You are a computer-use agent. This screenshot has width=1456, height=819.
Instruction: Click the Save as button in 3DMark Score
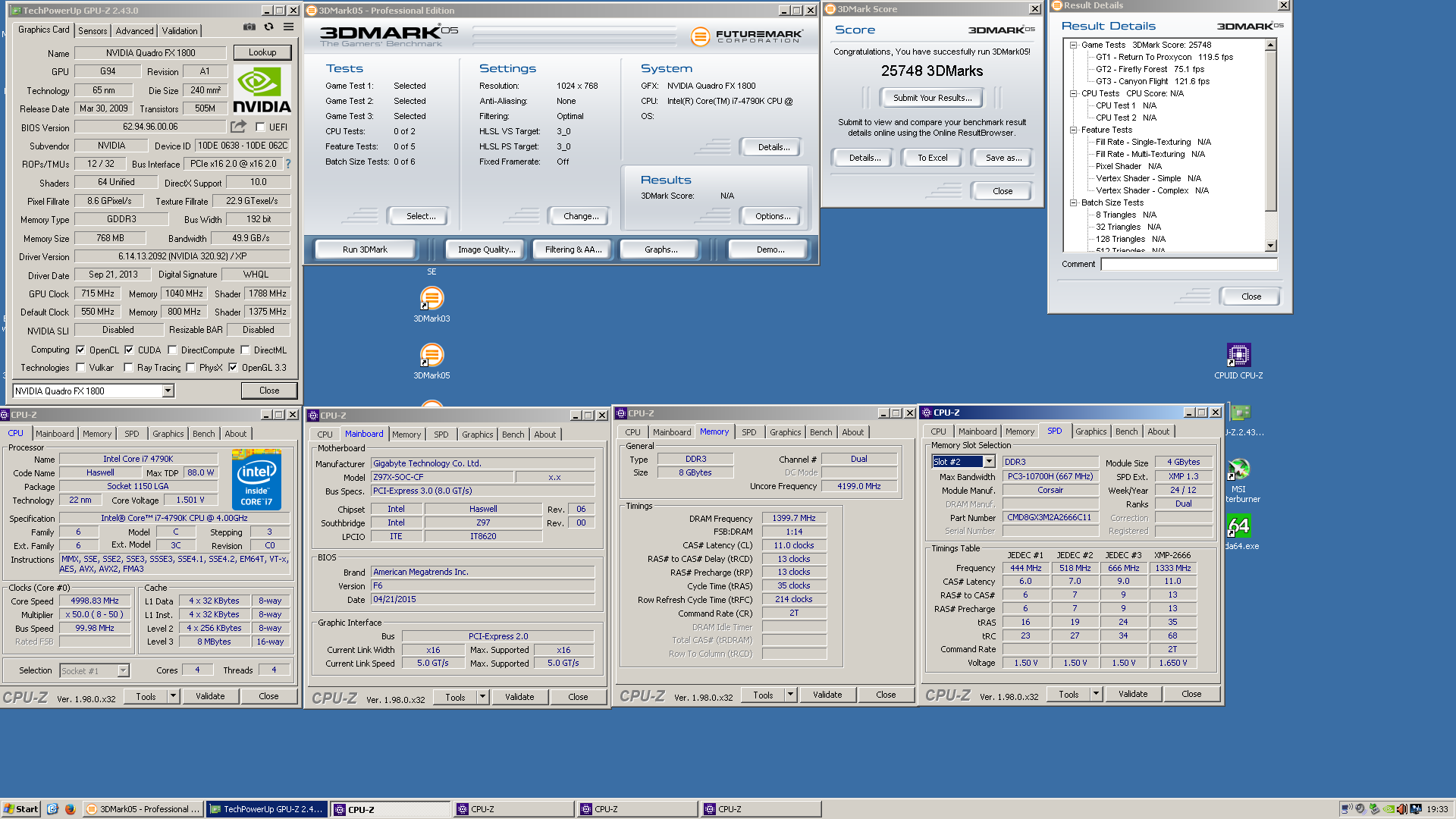[1003, 158]
